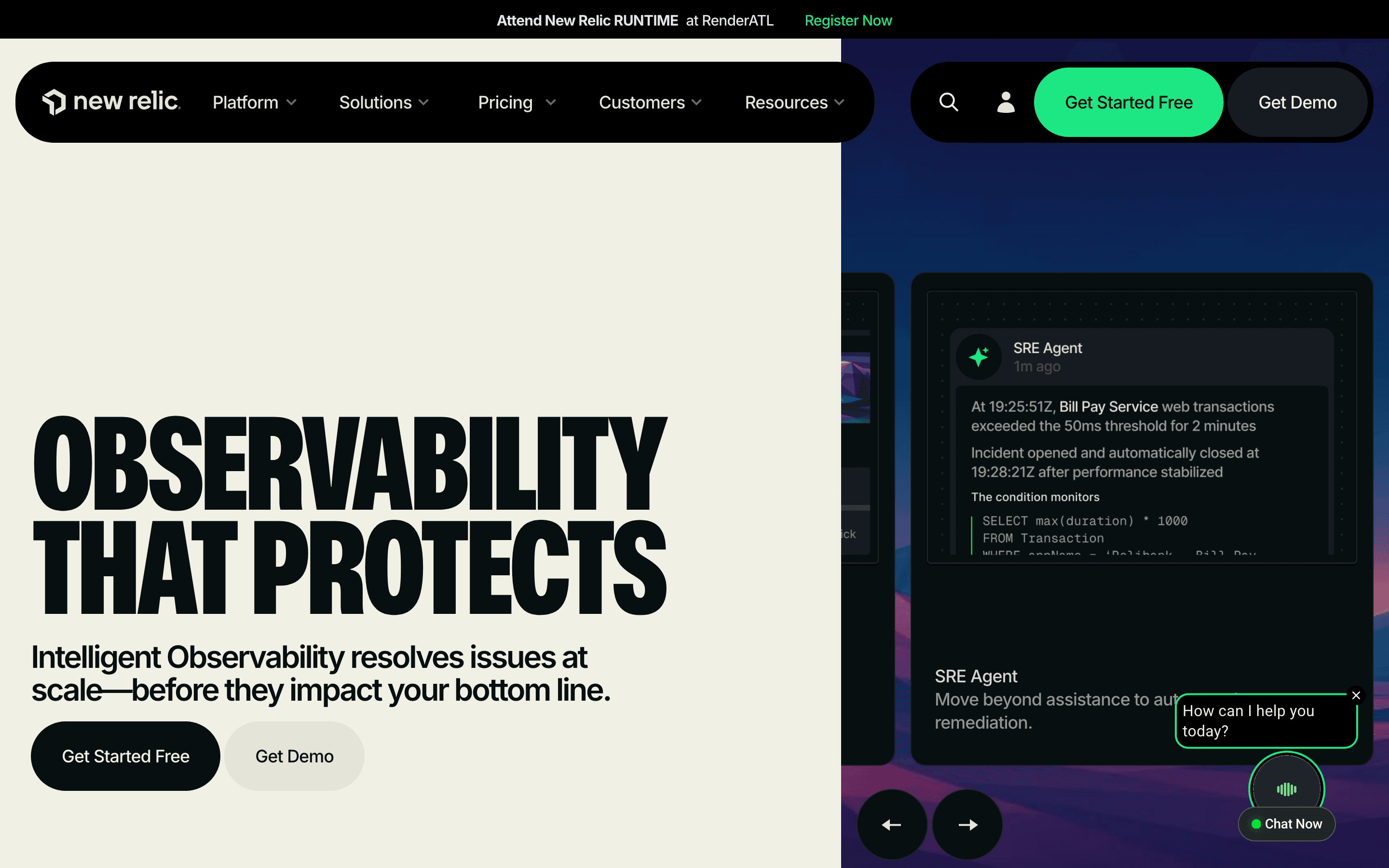Go to previous carousel slide arrow
The image size is (1389, 868).
tap(891, 825)
